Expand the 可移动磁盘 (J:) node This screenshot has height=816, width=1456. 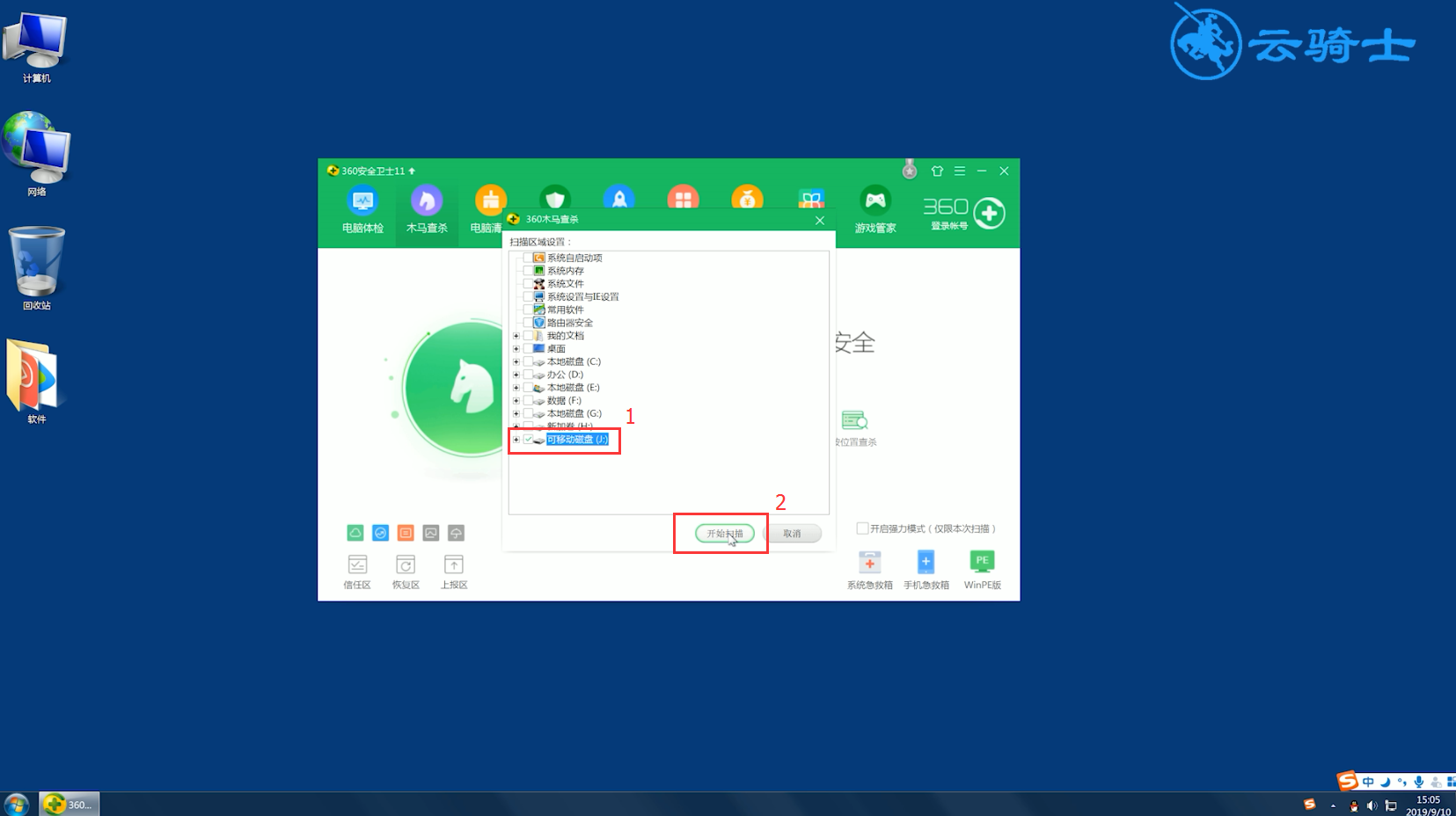click(x=516, y=439)
